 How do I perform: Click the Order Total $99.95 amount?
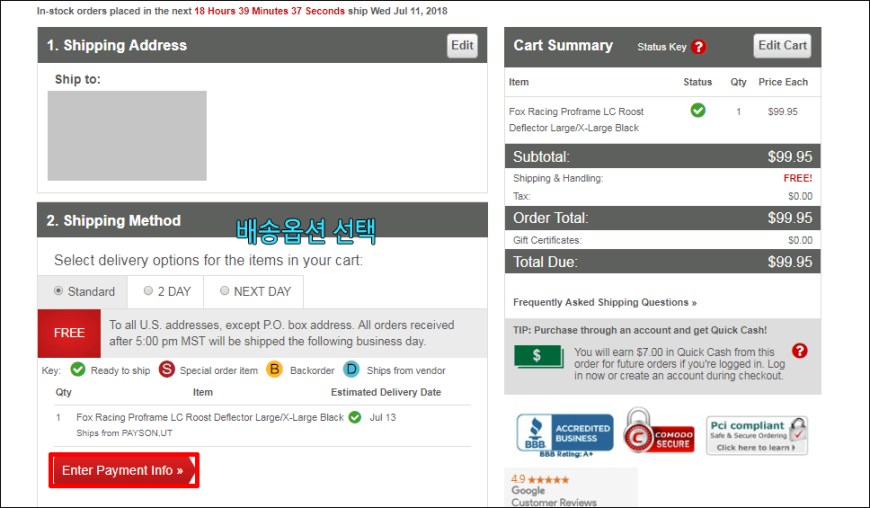coord(790,218)
